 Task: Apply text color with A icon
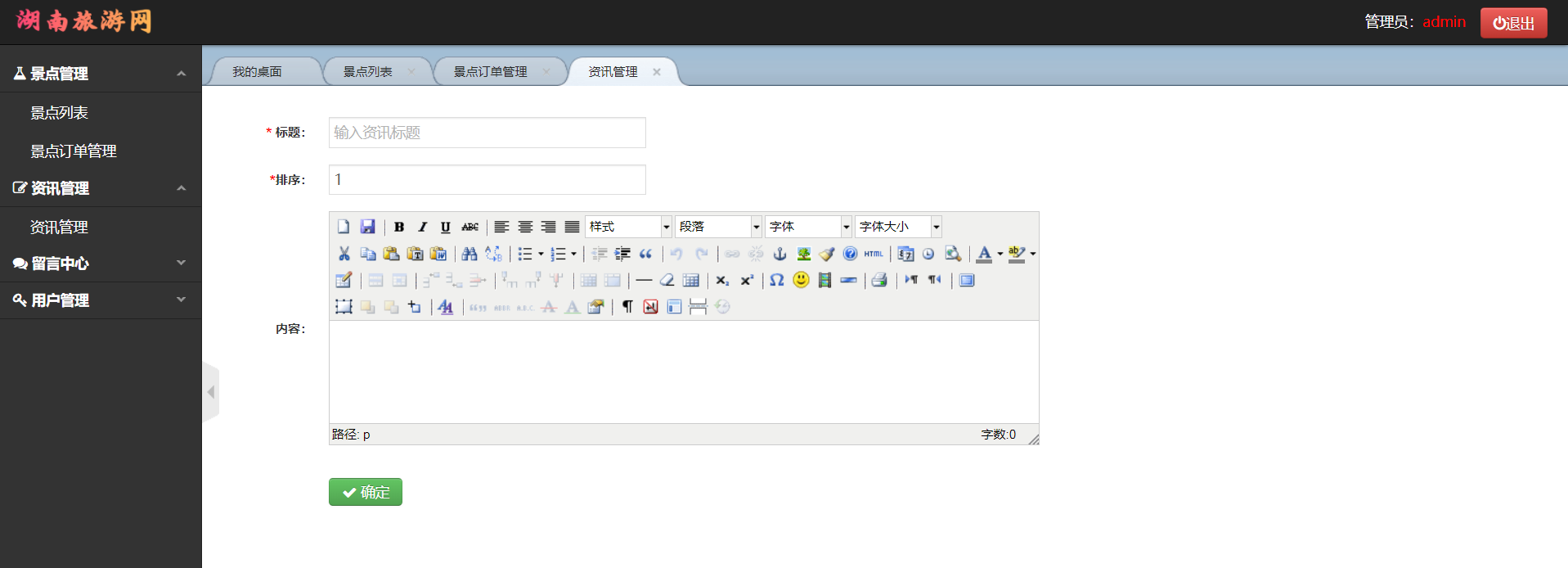pyautogui.click(x=984, y=254)
